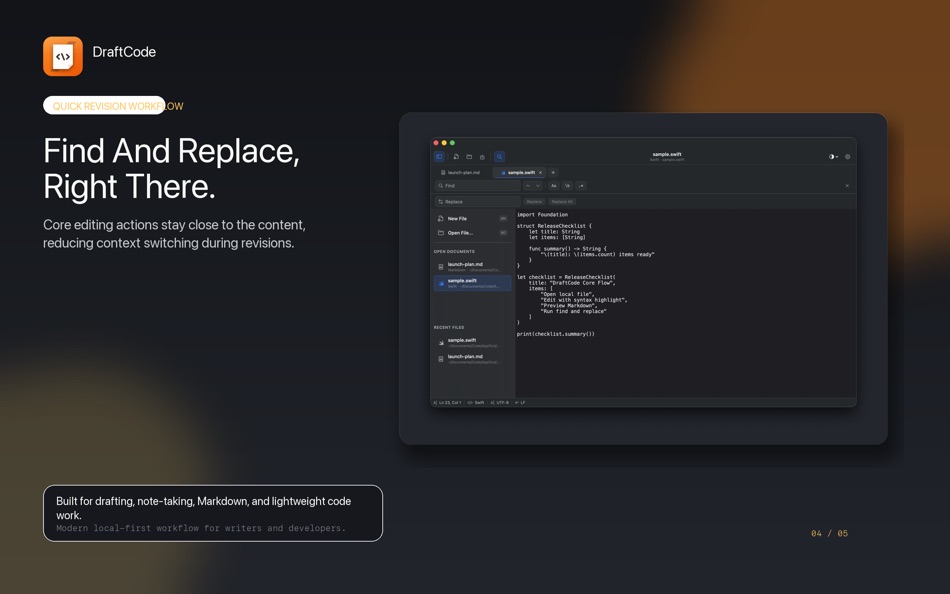Open the settings gear icon
Viewport: 950px width, 594px height.
tap(848, 156)
